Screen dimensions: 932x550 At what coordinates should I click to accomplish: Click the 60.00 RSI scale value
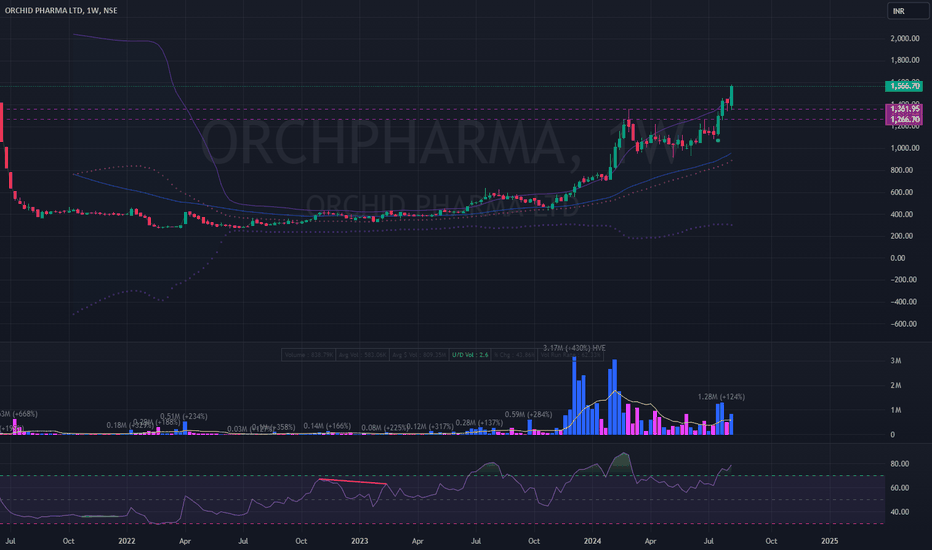tap(899, 488)
